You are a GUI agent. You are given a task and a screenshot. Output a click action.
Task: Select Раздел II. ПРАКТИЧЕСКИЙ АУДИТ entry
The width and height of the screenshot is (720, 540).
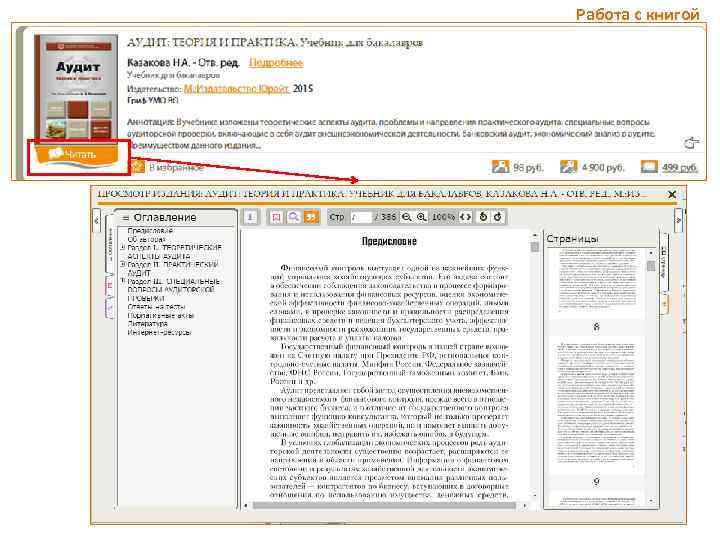173,269
